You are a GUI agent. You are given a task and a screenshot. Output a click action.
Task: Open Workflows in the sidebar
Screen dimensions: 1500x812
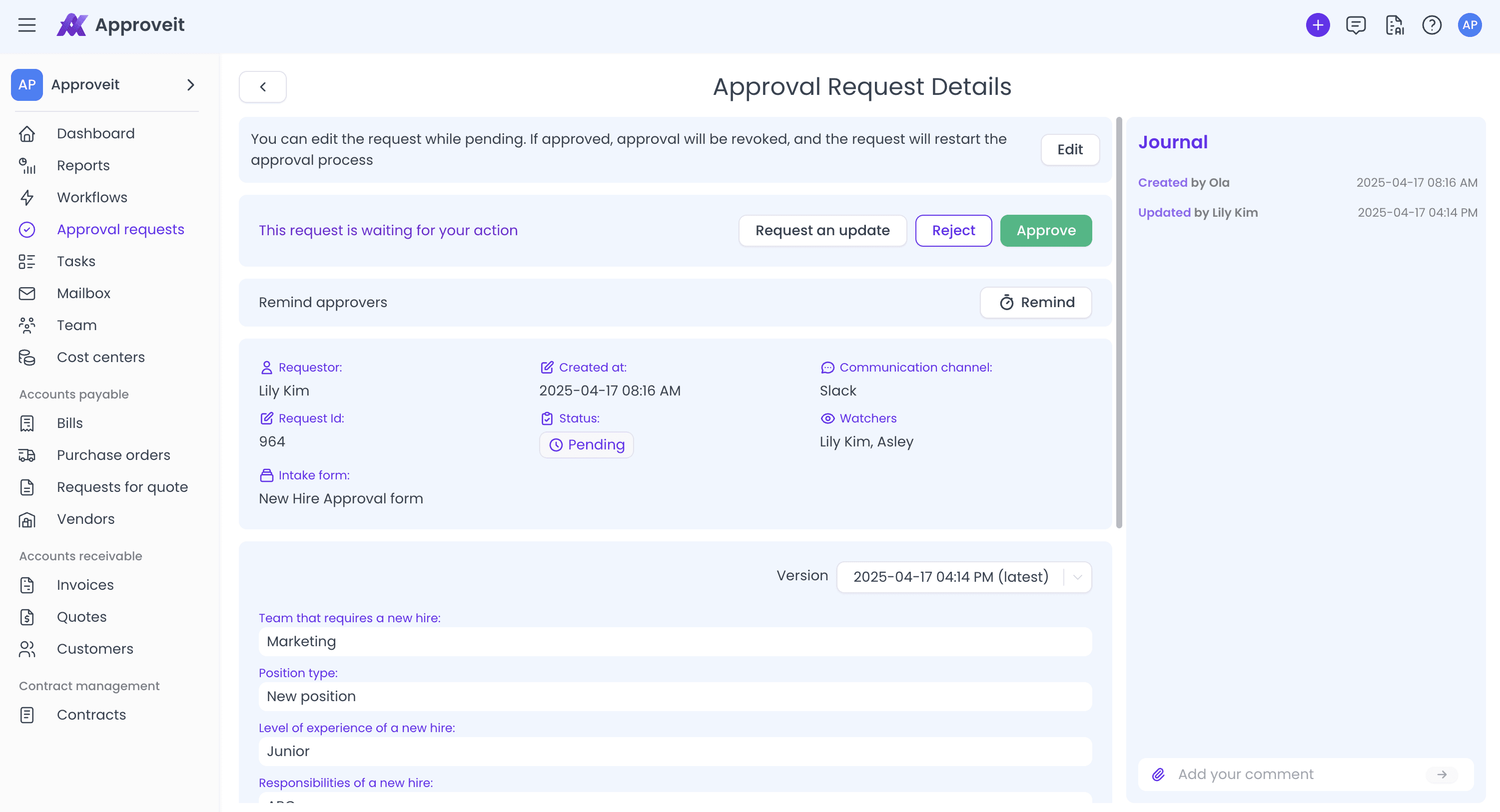point(92,197)
